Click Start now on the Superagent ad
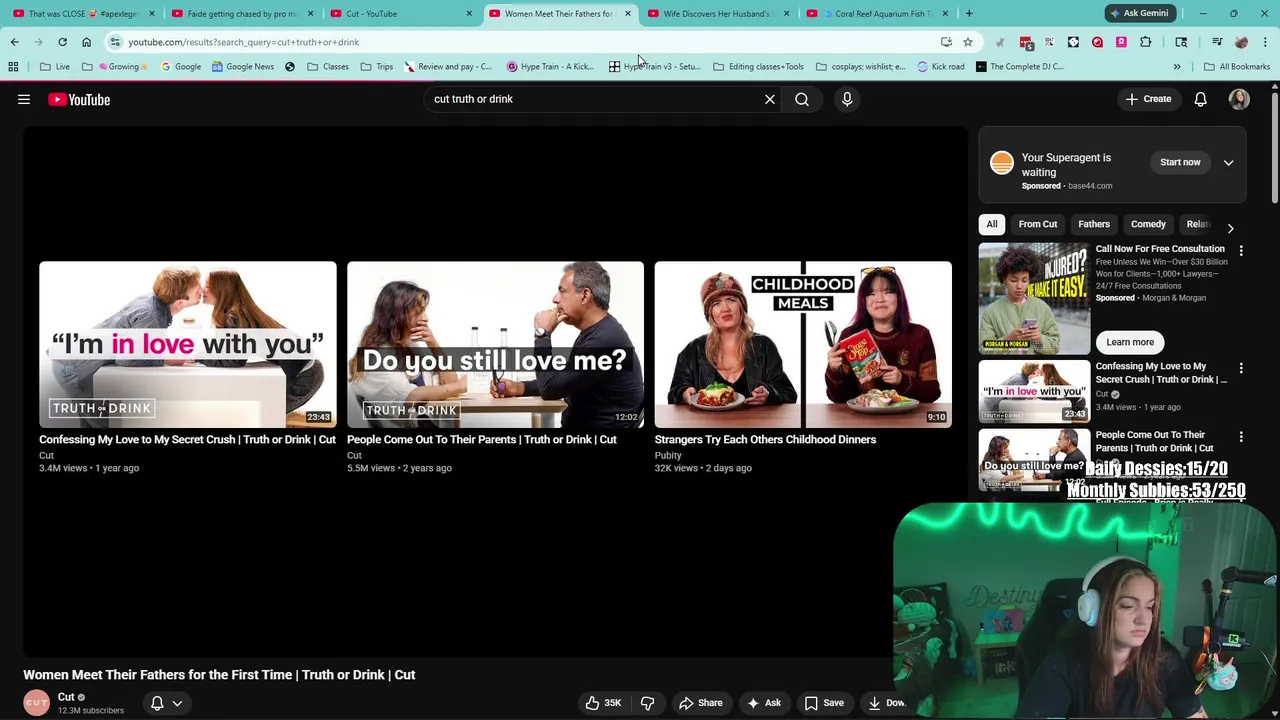 coord(1180,162)
